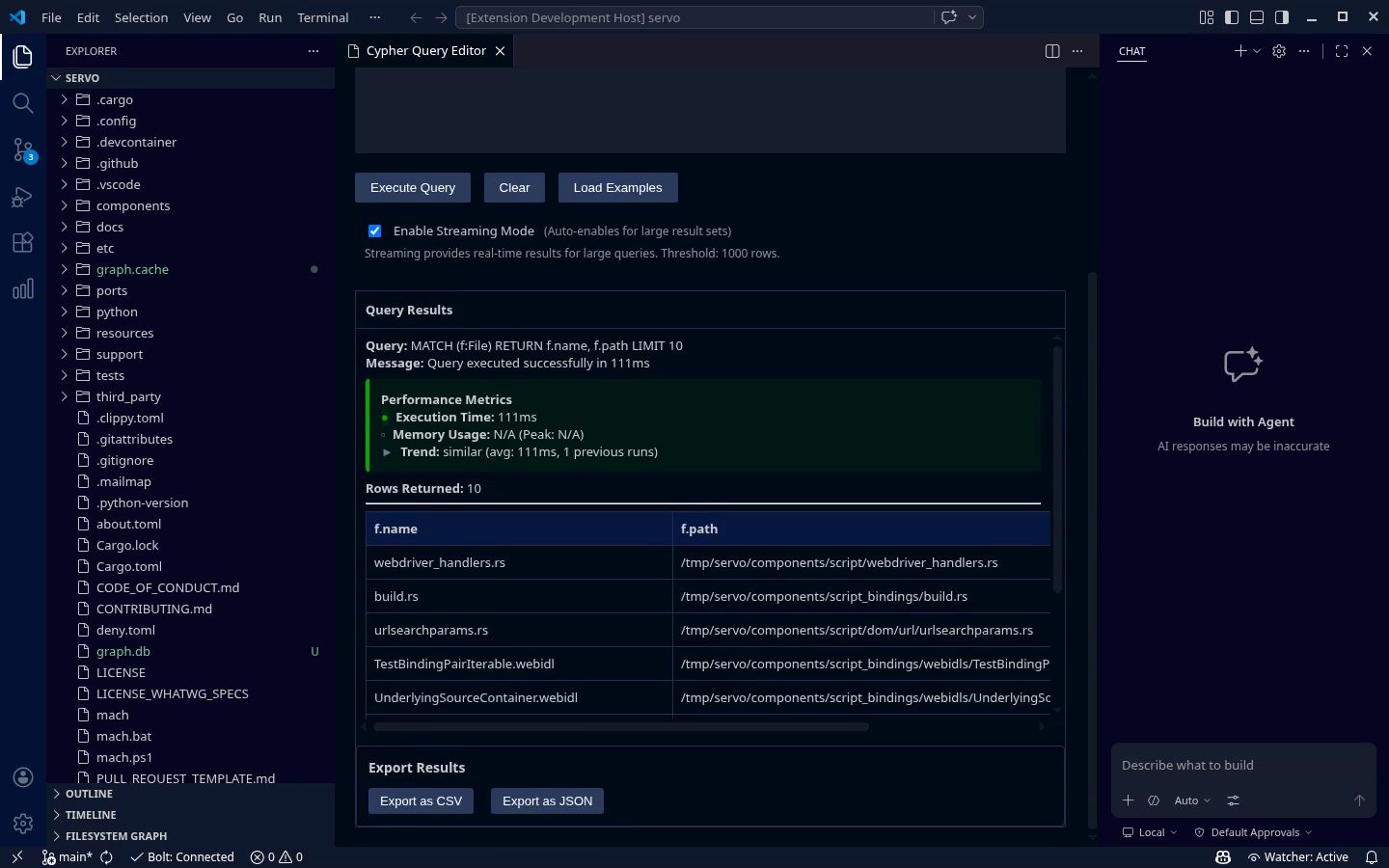Add context with chat input plus icon
1389x868 pixels.
tap(1128, 800)
